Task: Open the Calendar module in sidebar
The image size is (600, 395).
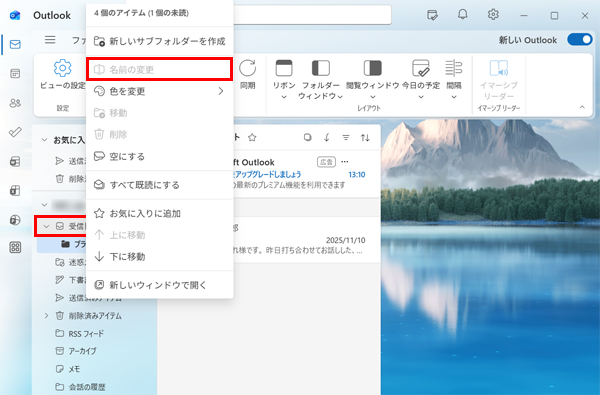Action: [x=15, y=73]
